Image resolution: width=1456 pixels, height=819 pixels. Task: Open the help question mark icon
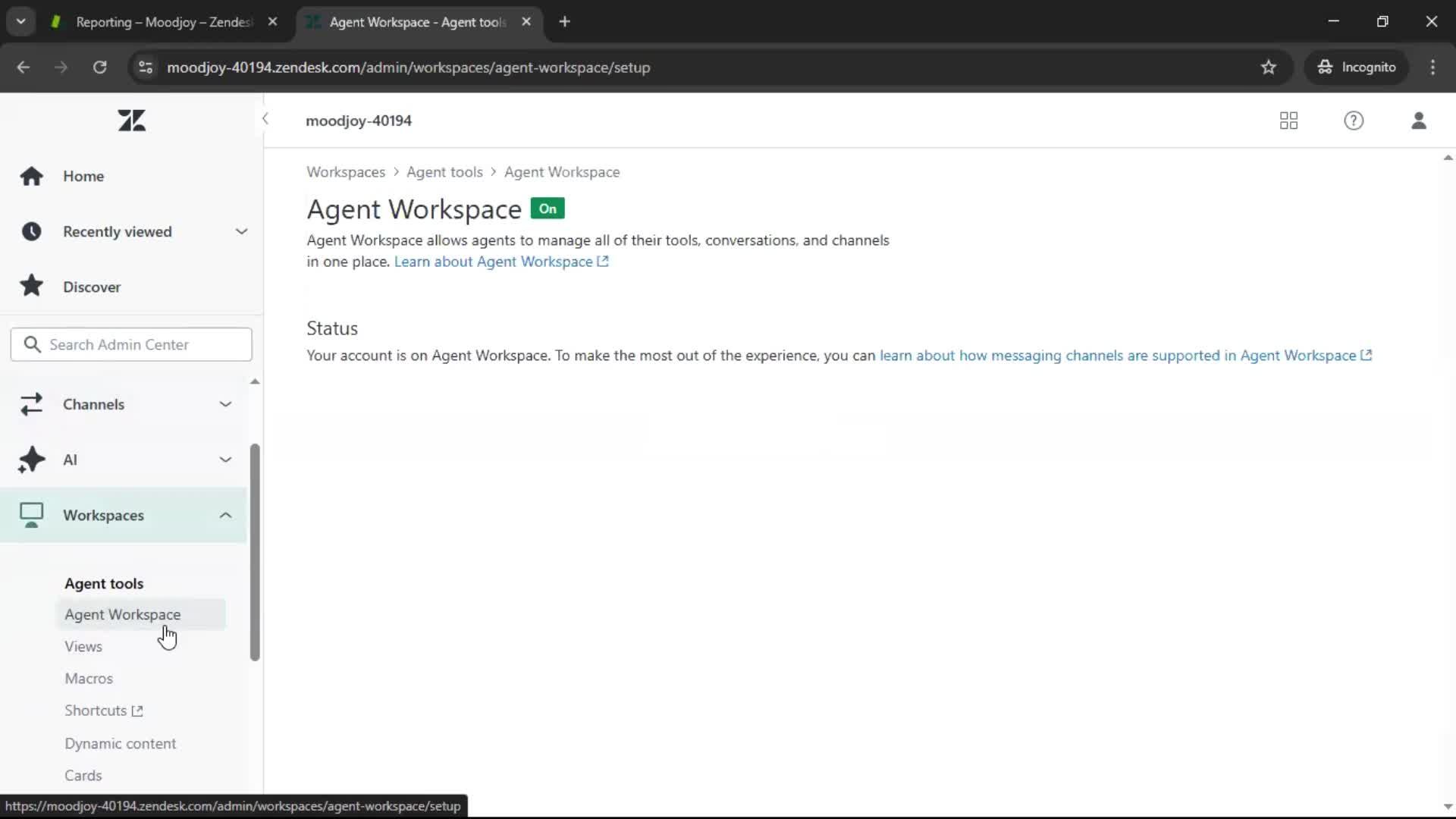point(1354,121)
